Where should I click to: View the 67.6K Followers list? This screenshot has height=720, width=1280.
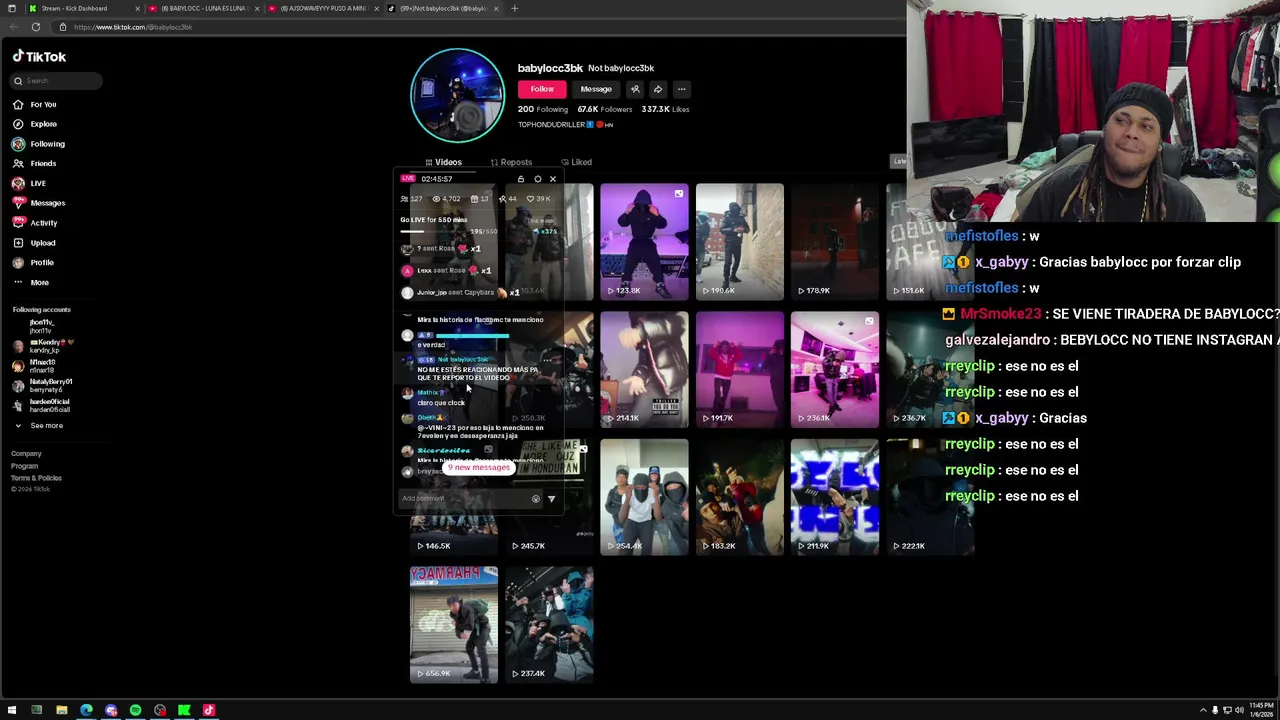pos(604,109)
